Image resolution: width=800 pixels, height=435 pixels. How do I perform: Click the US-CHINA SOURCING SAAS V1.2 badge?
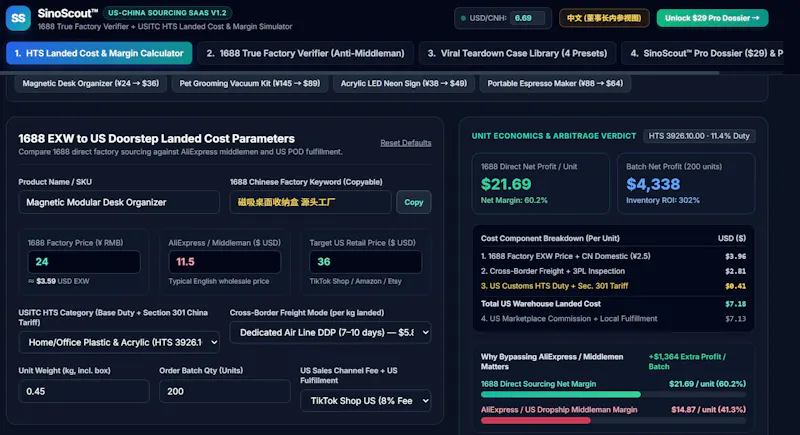click(167, 13)
